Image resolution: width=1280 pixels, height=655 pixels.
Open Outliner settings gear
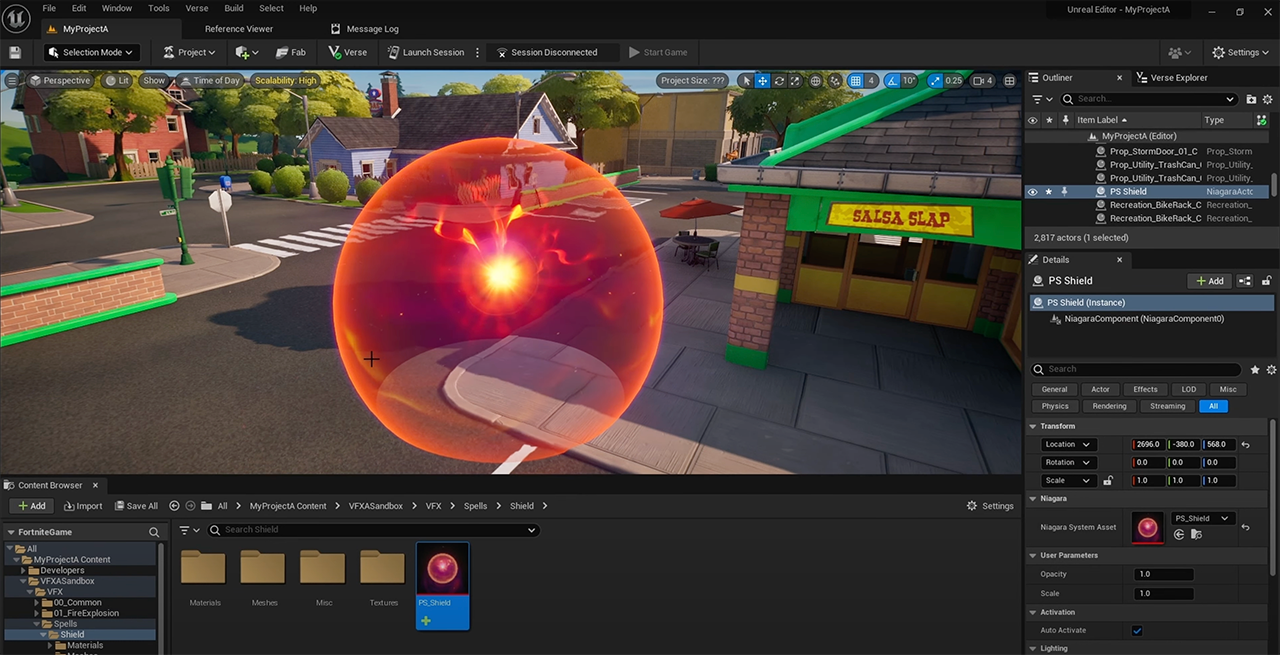tap(1268, 99)
